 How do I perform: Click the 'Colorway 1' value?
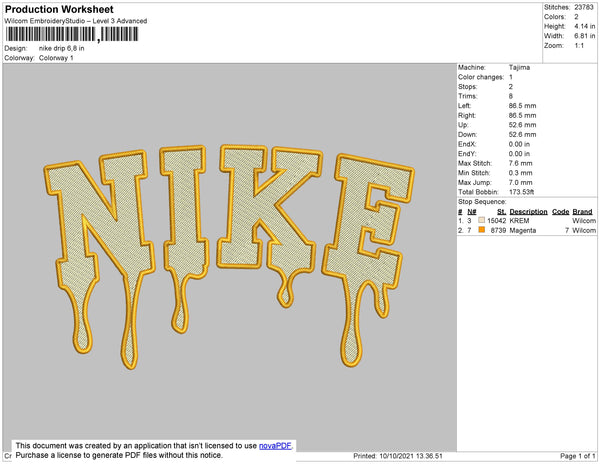(x=56, y=58)
